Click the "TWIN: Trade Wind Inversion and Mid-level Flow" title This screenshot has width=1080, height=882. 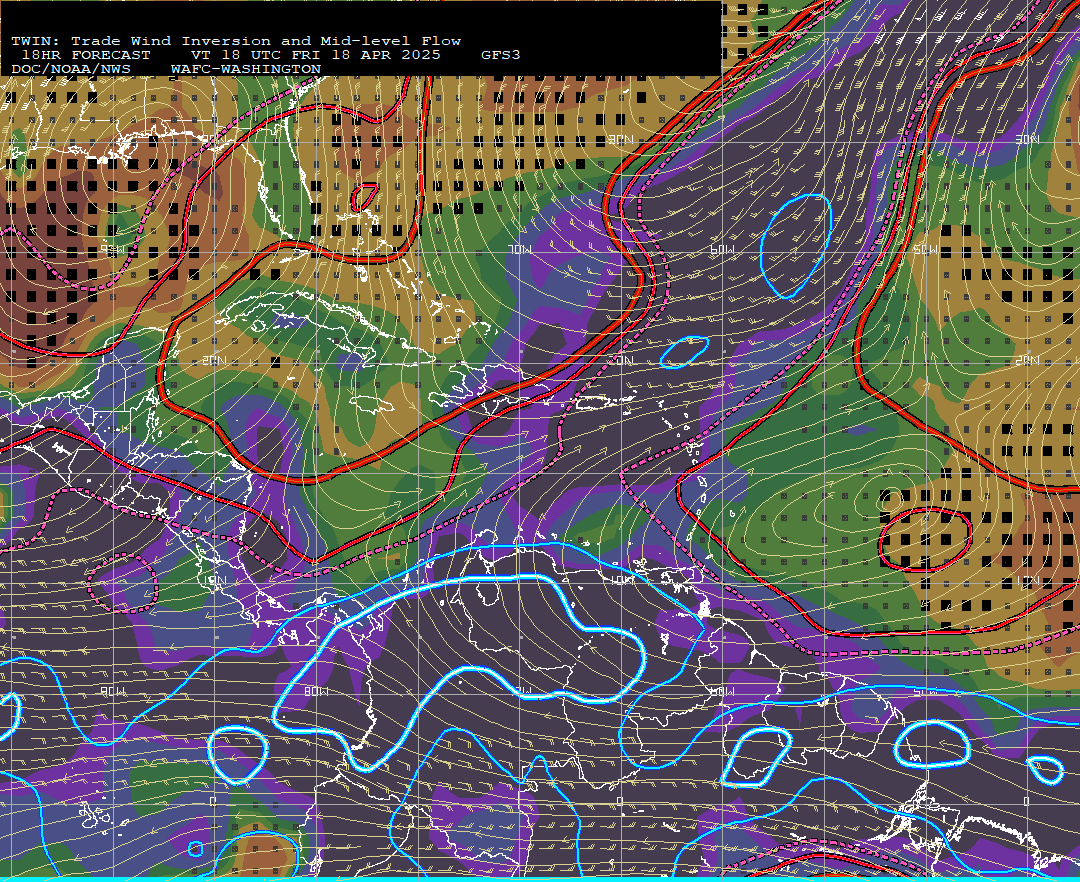point(236,41)
